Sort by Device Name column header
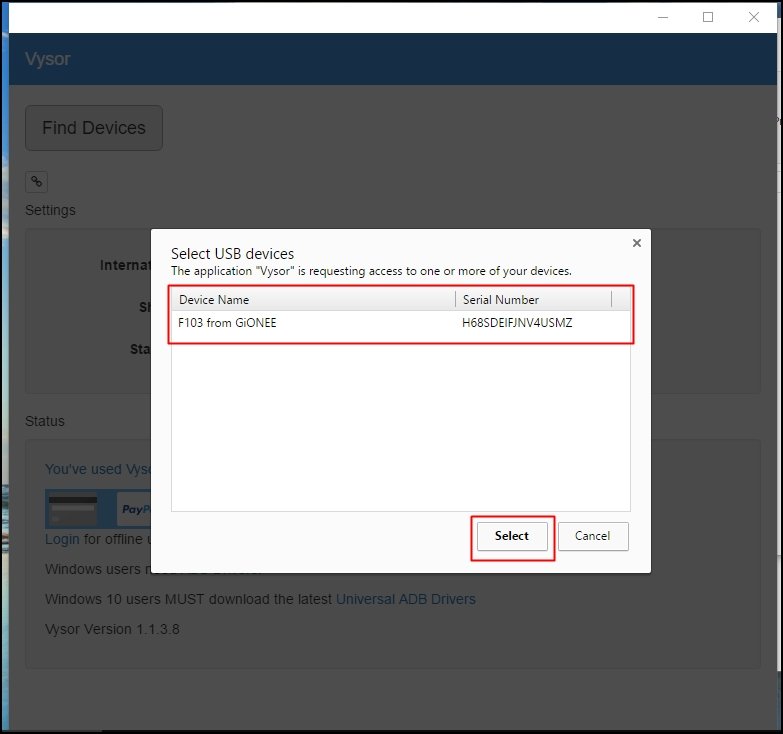This screenshot has height=734, width=783. tap(313, 300)
